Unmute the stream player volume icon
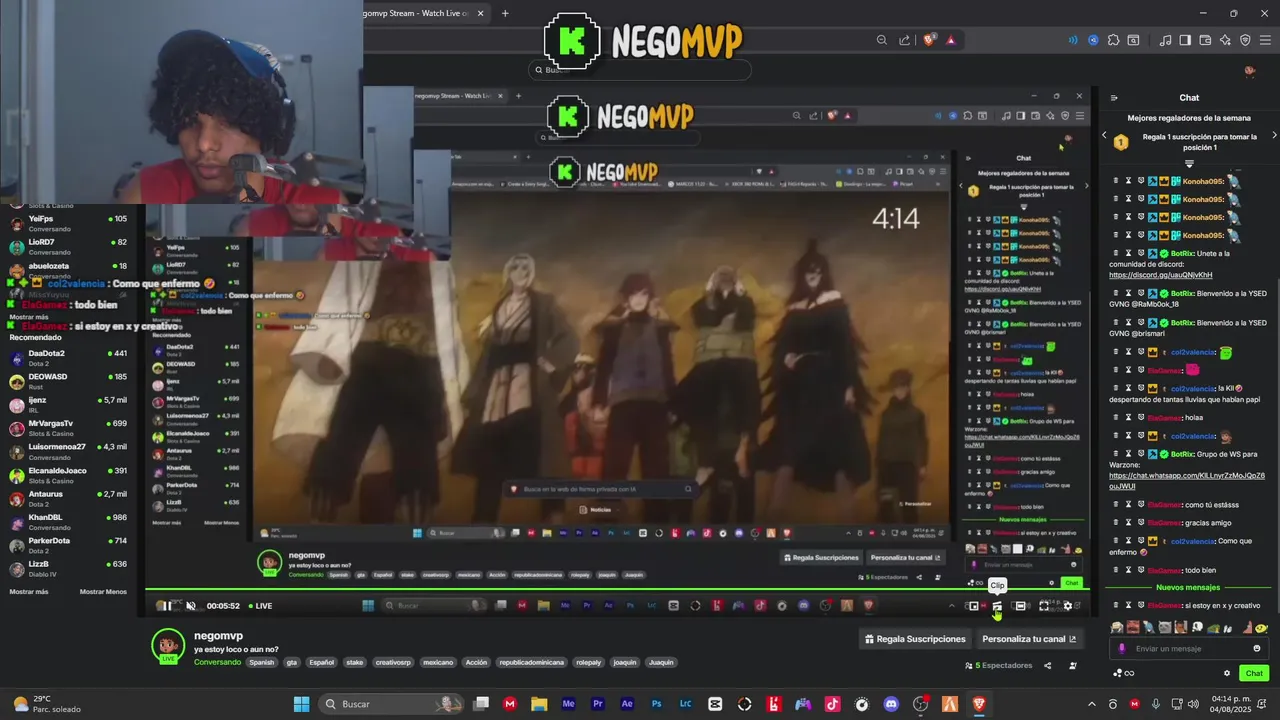The height and width of the screenshot is (720, 1280). (191, 605)
